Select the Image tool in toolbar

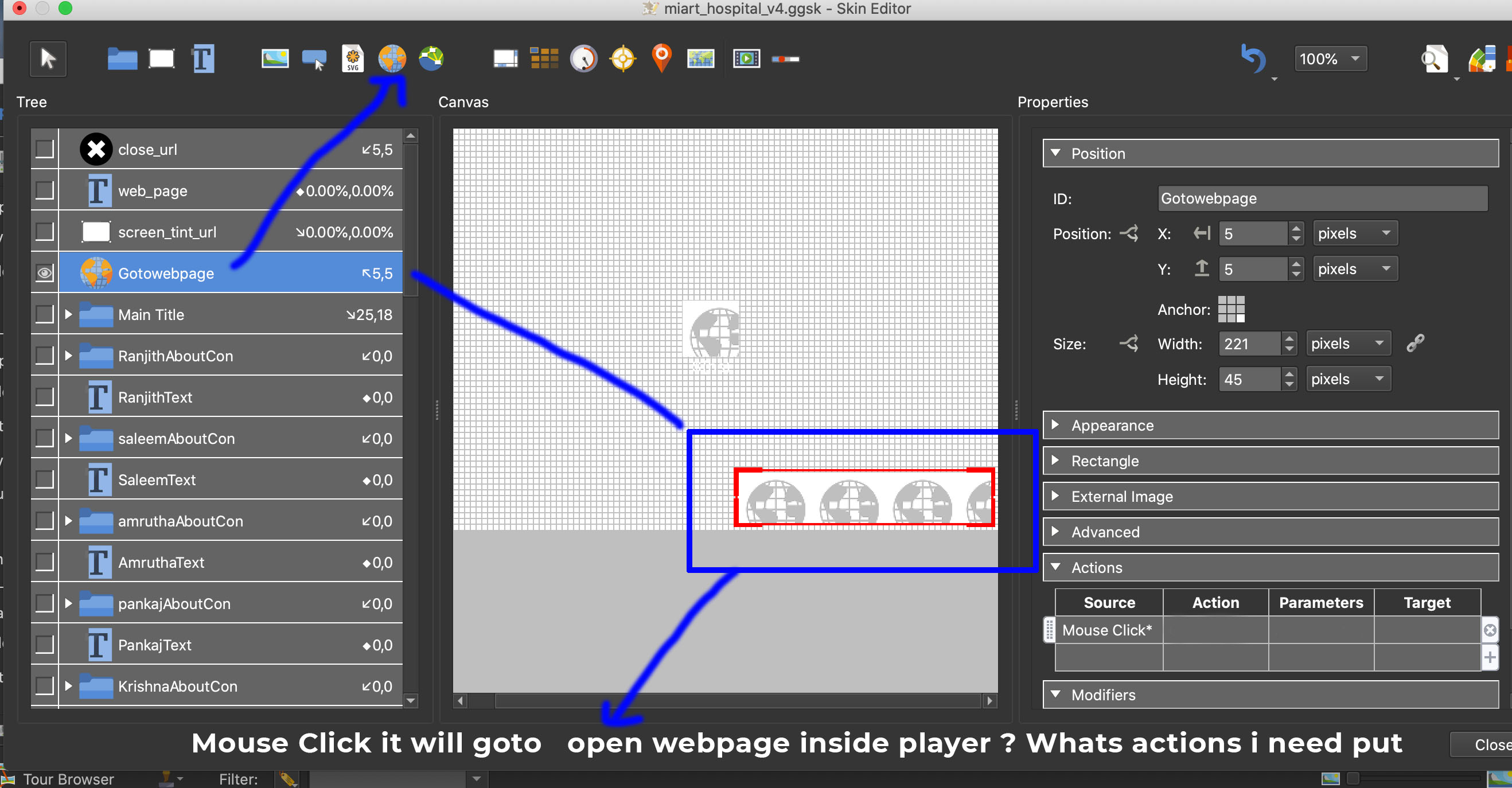click(x=275, y=58)
